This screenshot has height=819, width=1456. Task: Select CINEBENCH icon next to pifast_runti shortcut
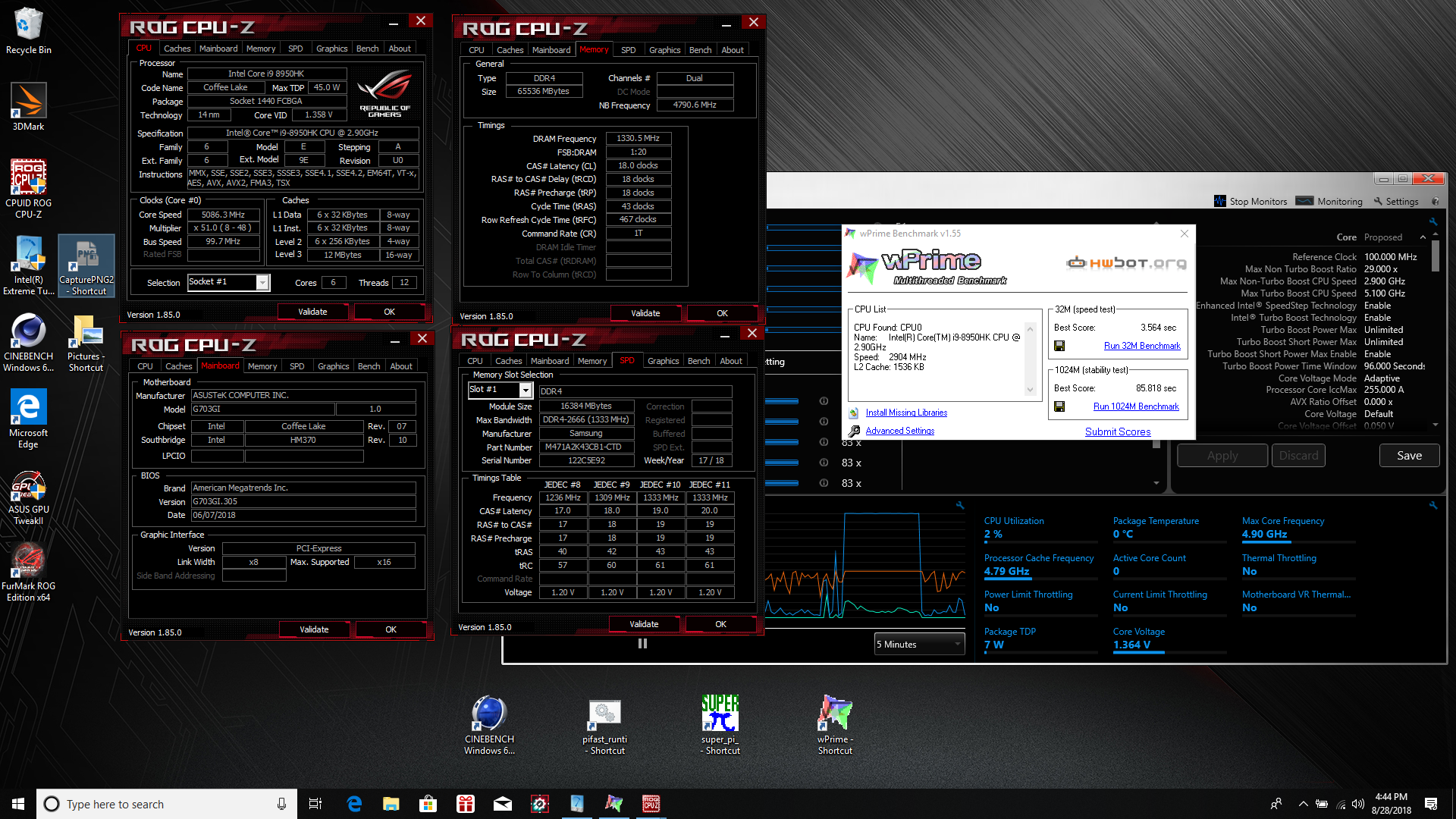[489, 725]
